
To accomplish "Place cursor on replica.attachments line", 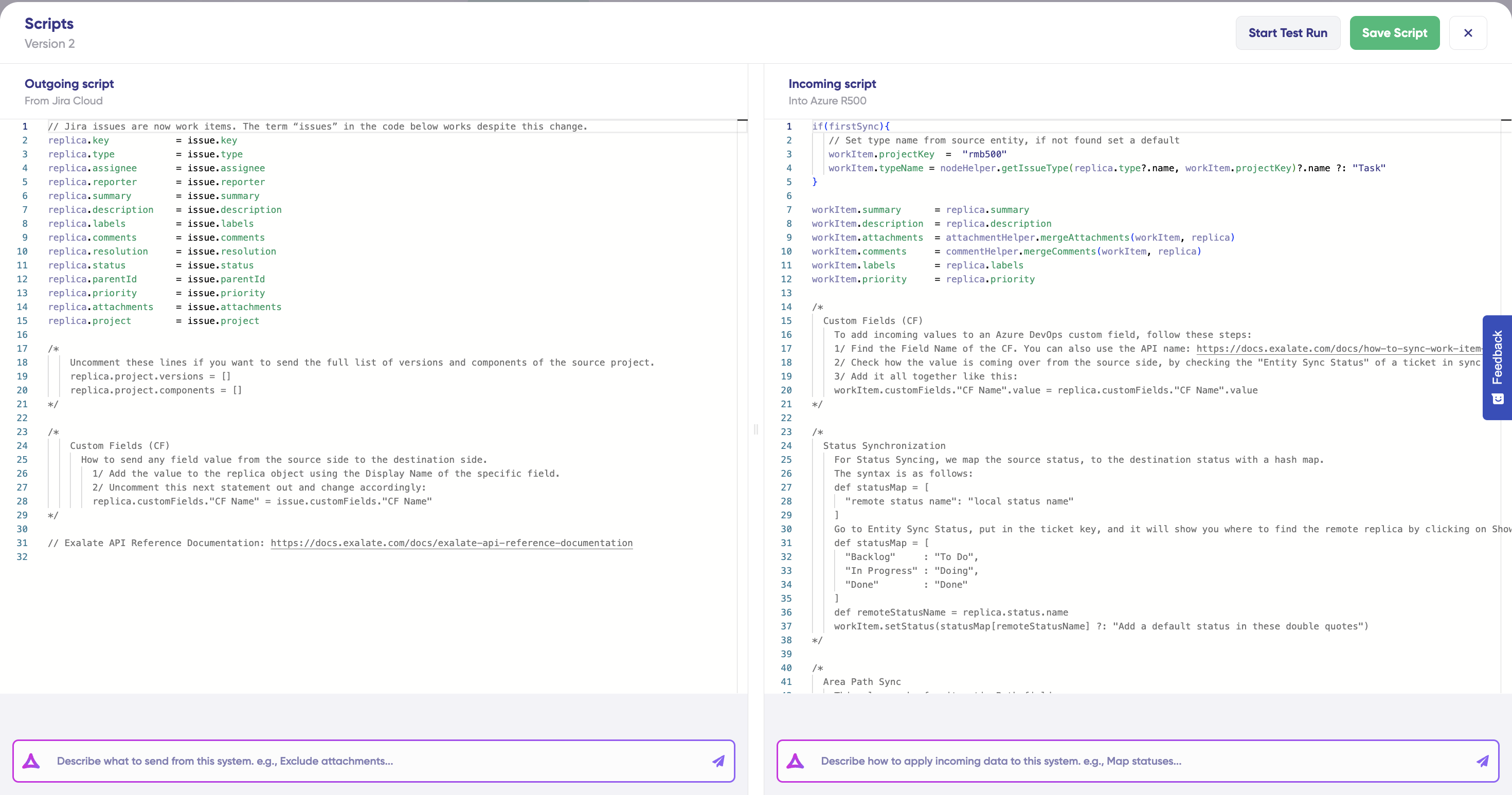I will pos(100,307).
